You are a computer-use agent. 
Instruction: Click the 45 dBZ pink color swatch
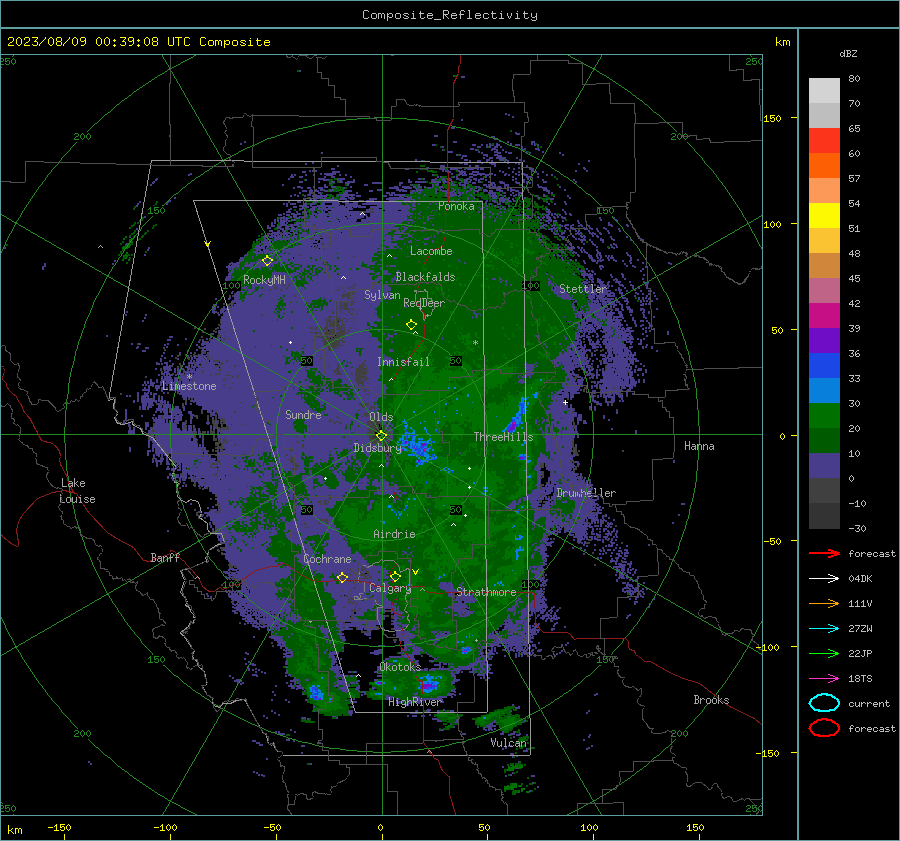[x=824, y=290]
